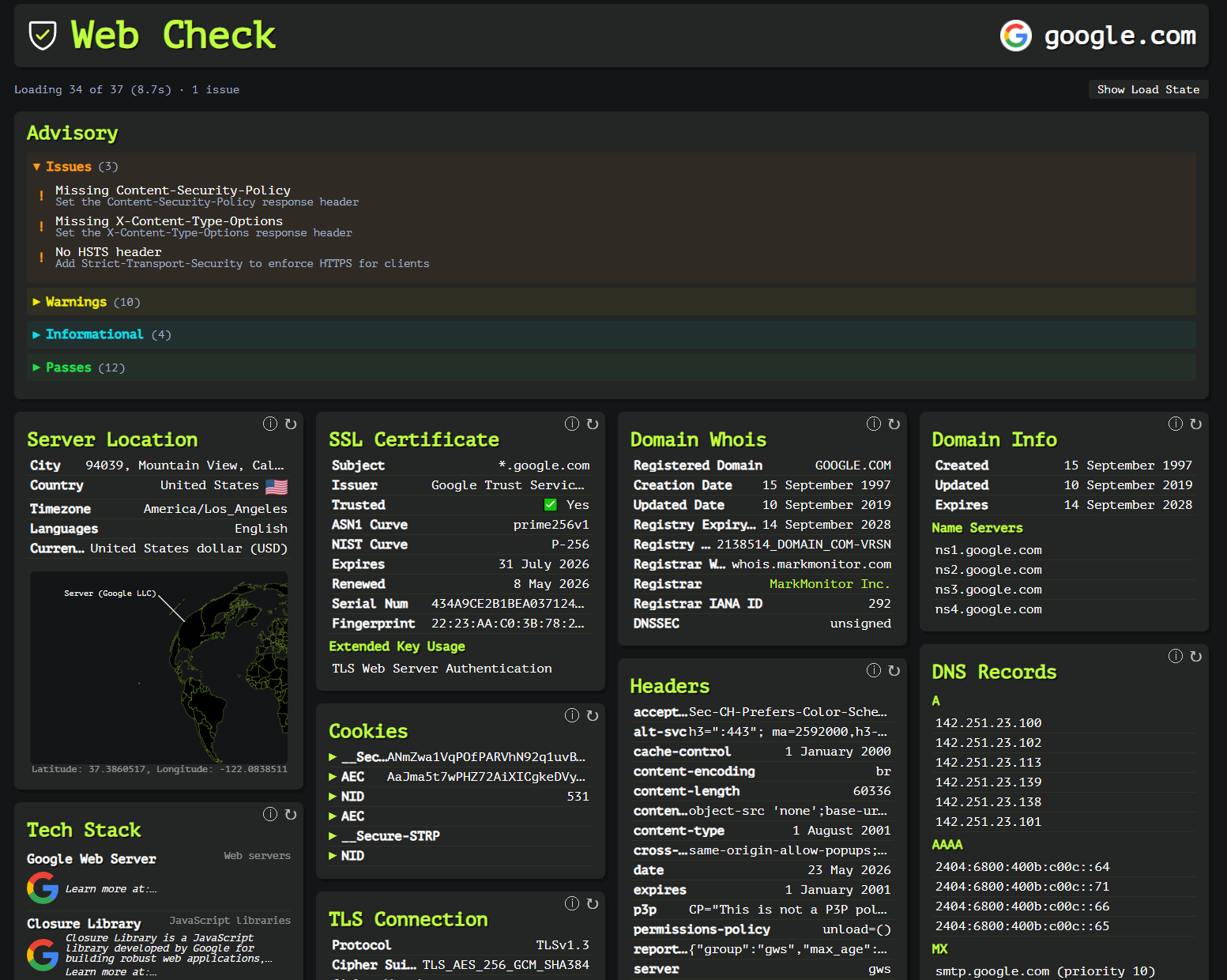Expand the __Secure-STRP cookie row

point(460,836)
